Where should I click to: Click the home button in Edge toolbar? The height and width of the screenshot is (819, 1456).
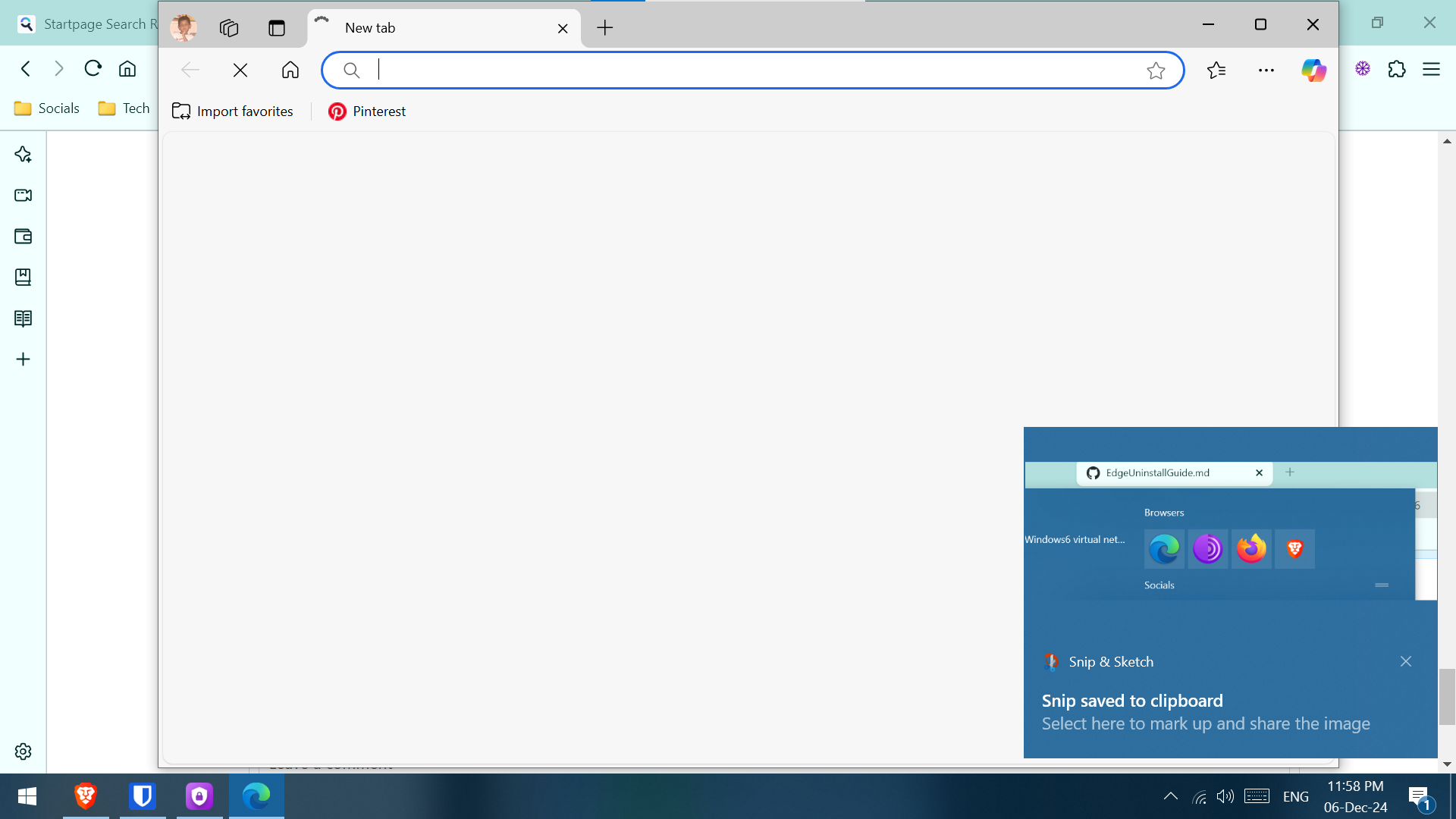(290, 71)
